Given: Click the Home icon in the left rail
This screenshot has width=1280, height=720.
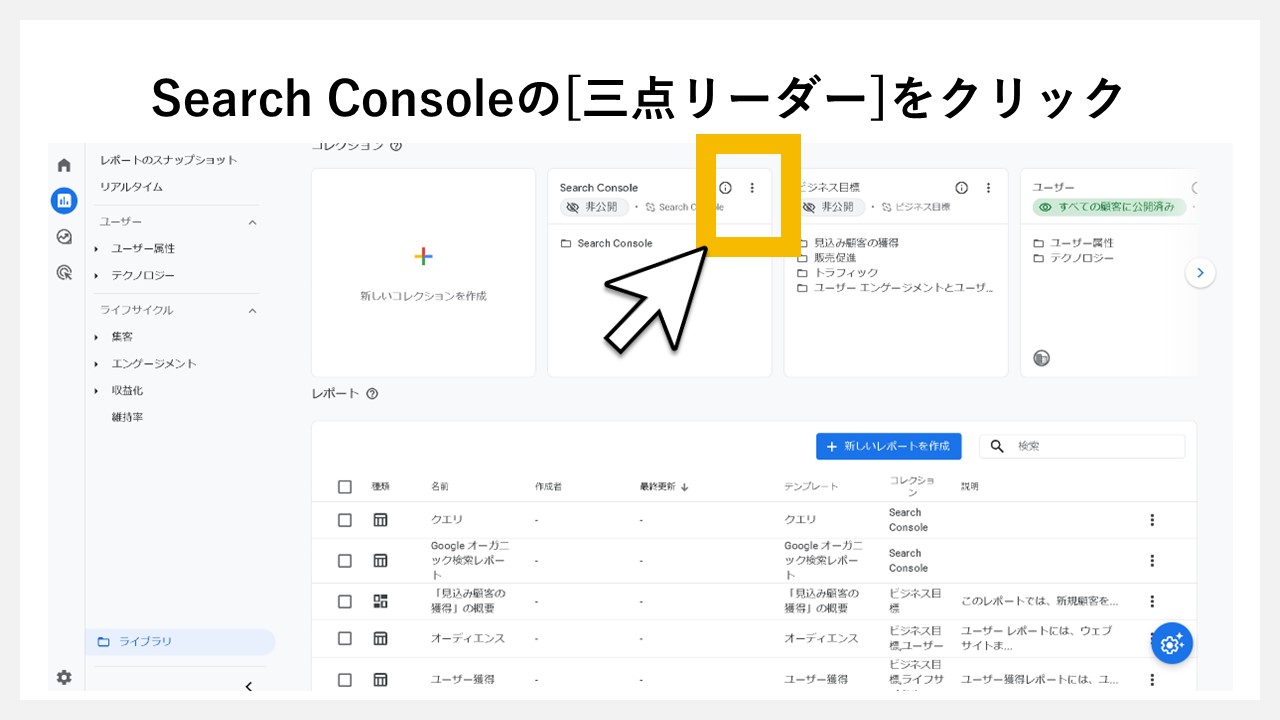Looking at the screenshot, I should pyautogui.click(x=64, y=165).
